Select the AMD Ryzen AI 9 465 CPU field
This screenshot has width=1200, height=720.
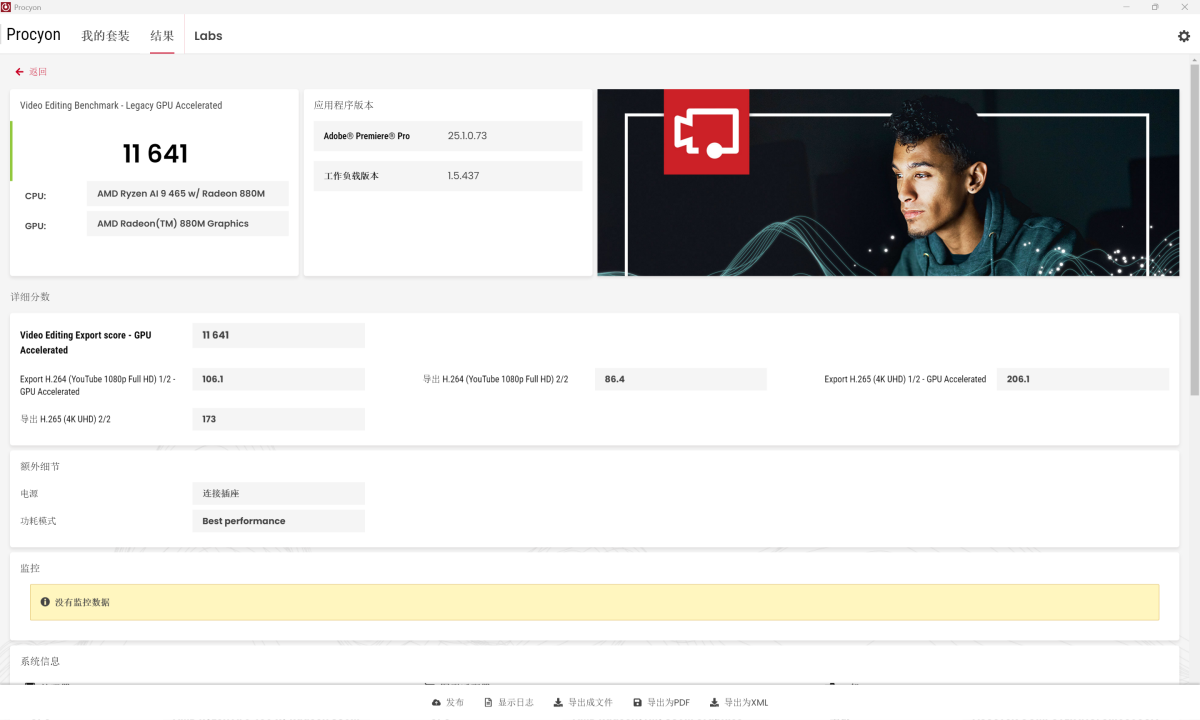point(188,194)
